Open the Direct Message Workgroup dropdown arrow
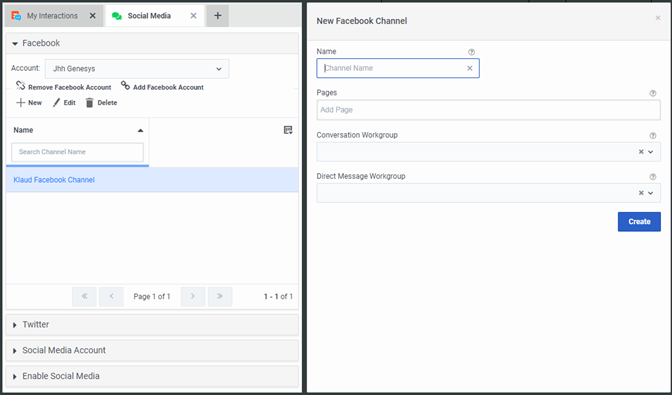This screenshot has height=395, width=672. [x=651, y=193]
